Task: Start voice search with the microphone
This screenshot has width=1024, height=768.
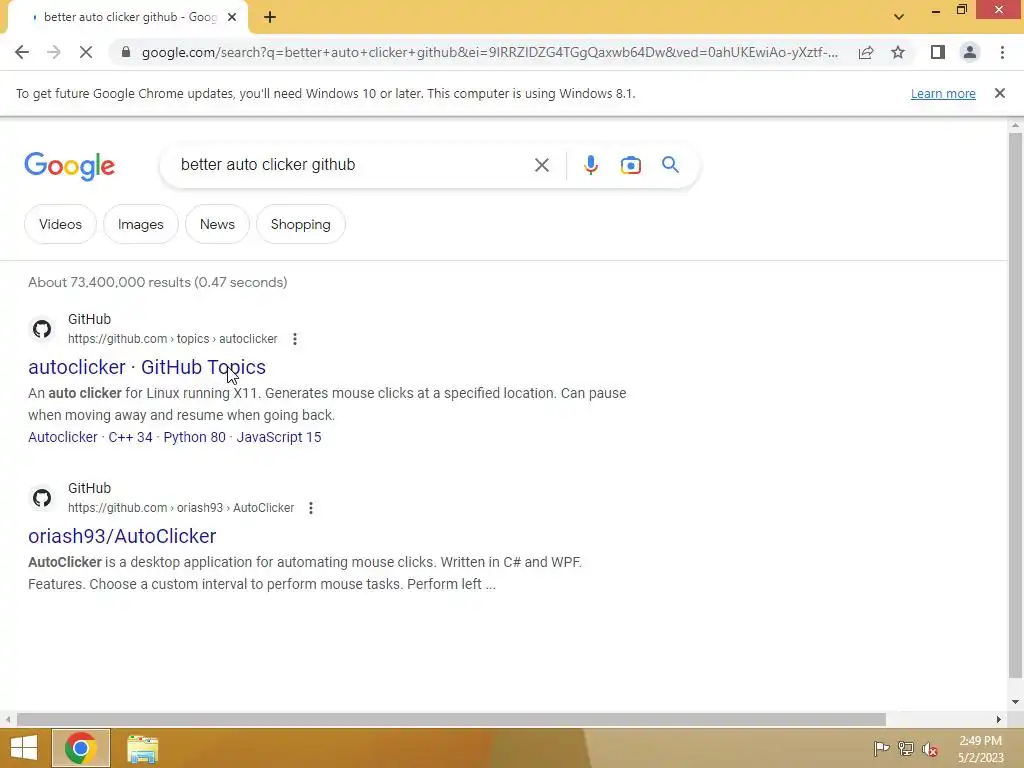Action: [x=590, y=165]
